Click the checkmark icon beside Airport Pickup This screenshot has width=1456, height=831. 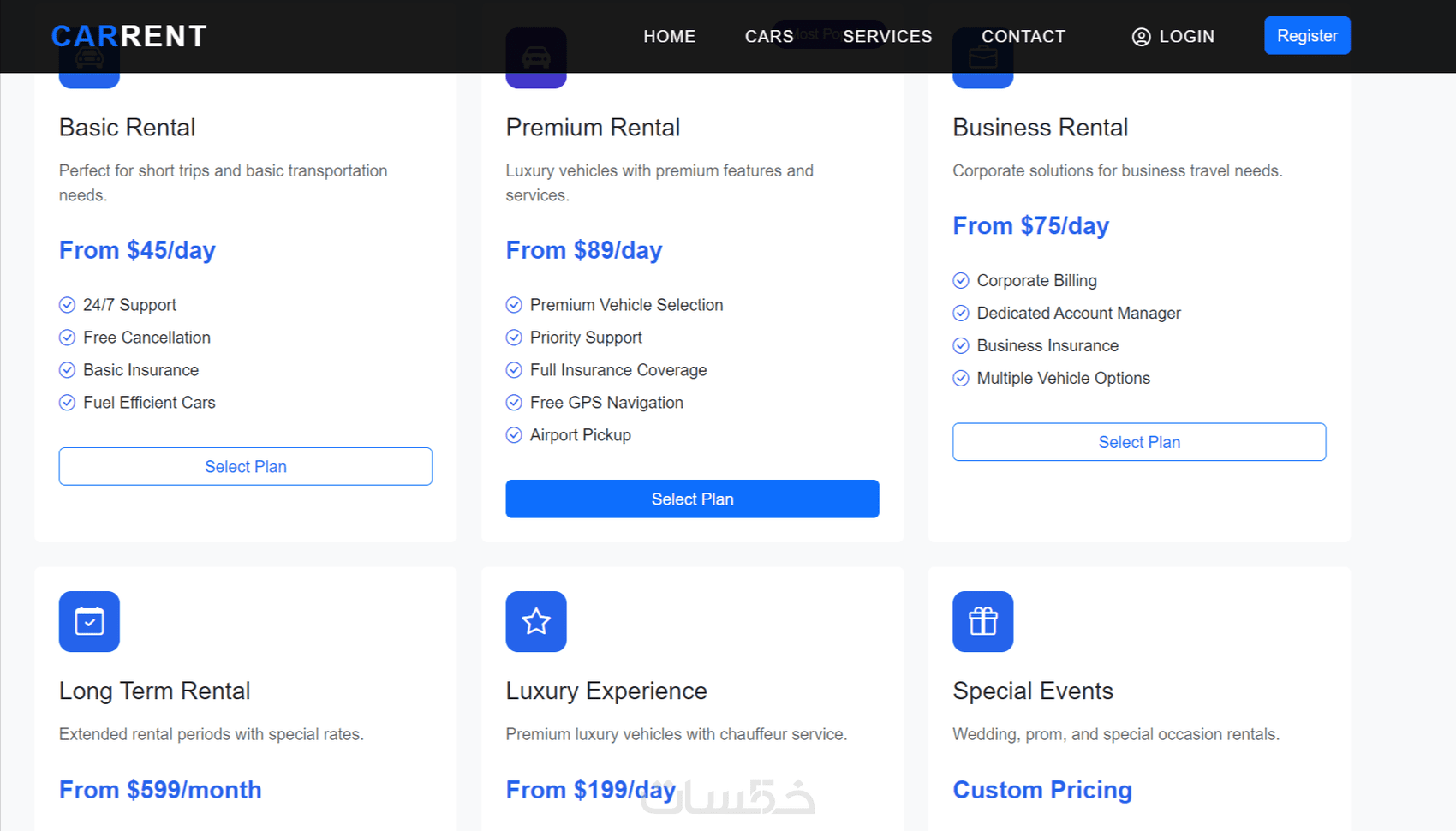tap(514, 435)
